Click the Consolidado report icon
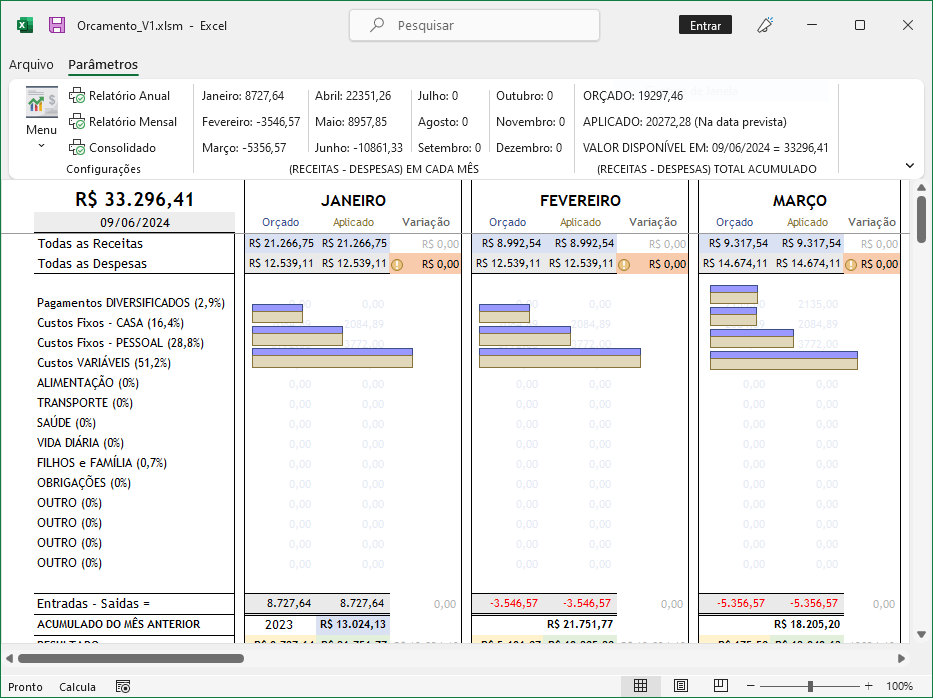Screen dimensions: 933x698 click(77, 148)
